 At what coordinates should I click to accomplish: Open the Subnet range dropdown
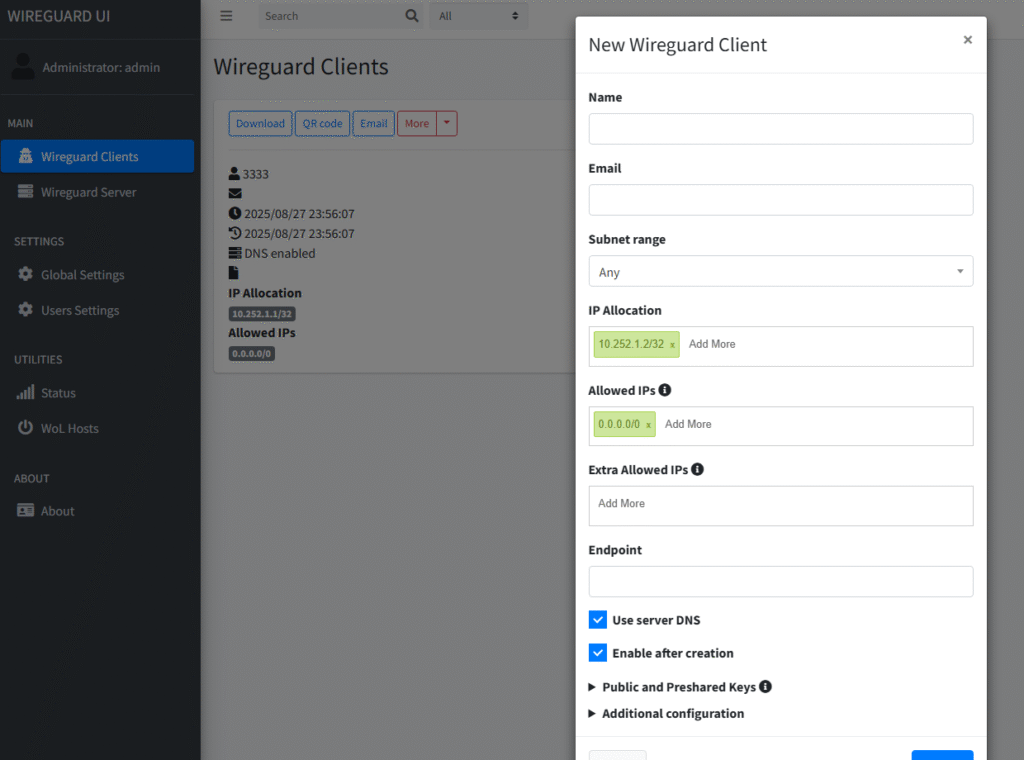780,272
